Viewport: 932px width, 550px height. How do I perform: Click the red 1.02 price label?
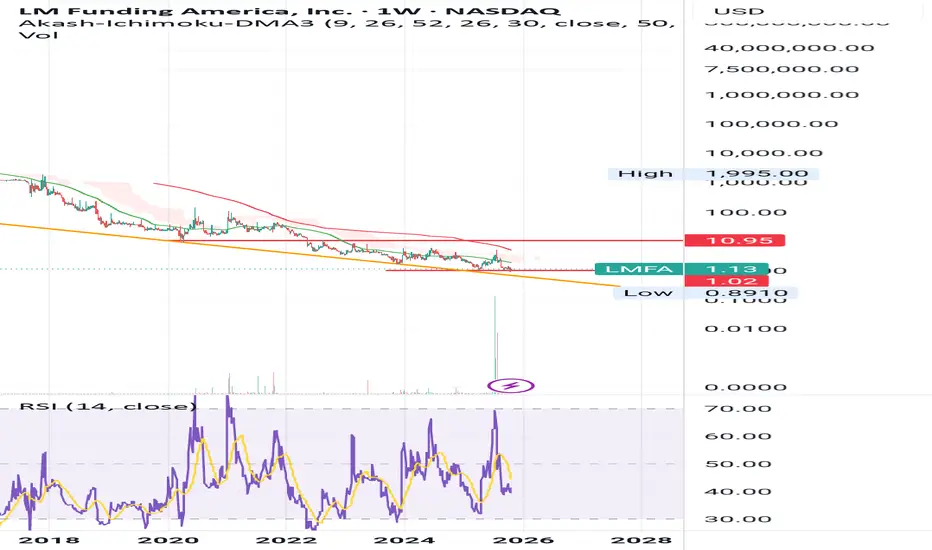coord(726,281)
